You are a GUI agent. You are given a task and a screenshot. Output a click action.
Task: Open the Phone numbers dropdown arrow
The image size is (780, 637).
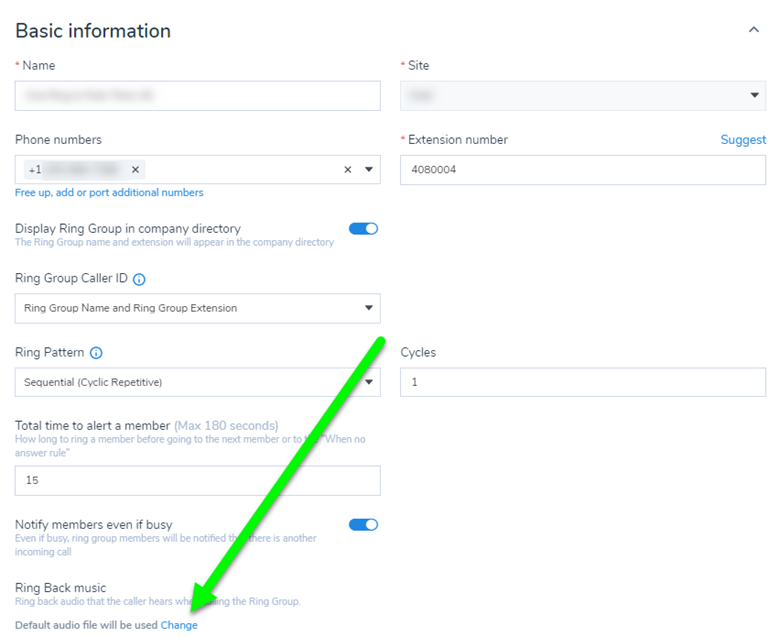click(x=368, y=170)
